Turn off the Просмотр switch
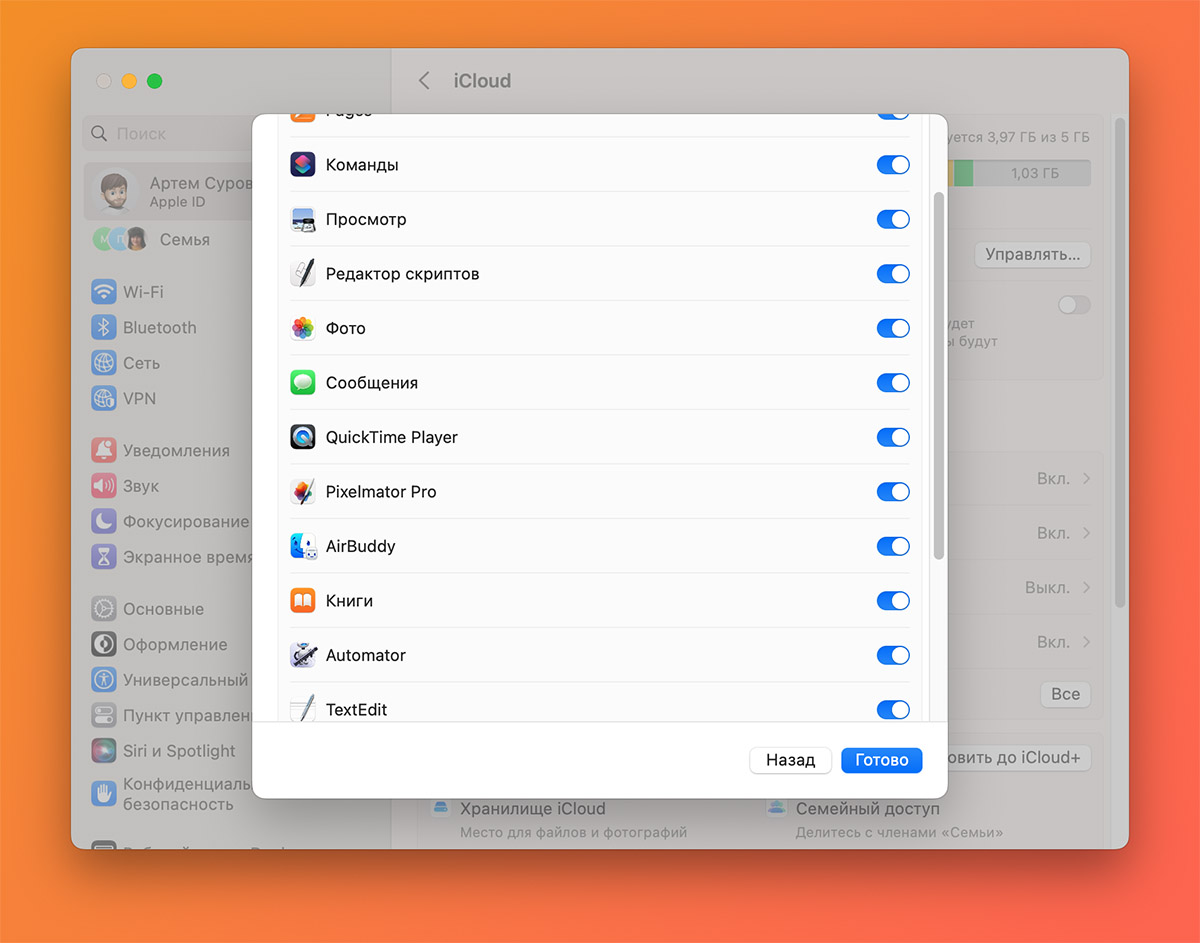This screenshot has width=1200, height=943. click(893, 219)
